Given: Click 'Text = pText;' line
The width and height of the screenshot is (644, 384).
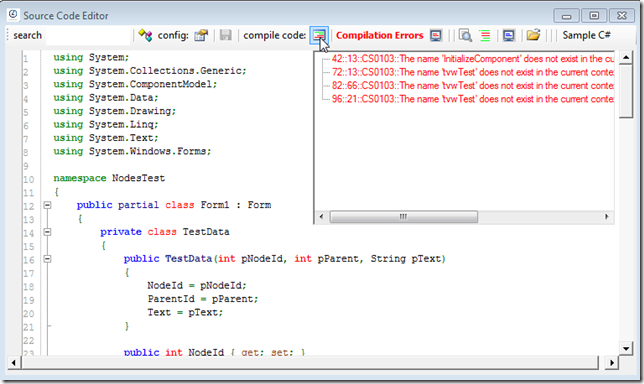Looking at the screenshot, I should tap(185, 313).
